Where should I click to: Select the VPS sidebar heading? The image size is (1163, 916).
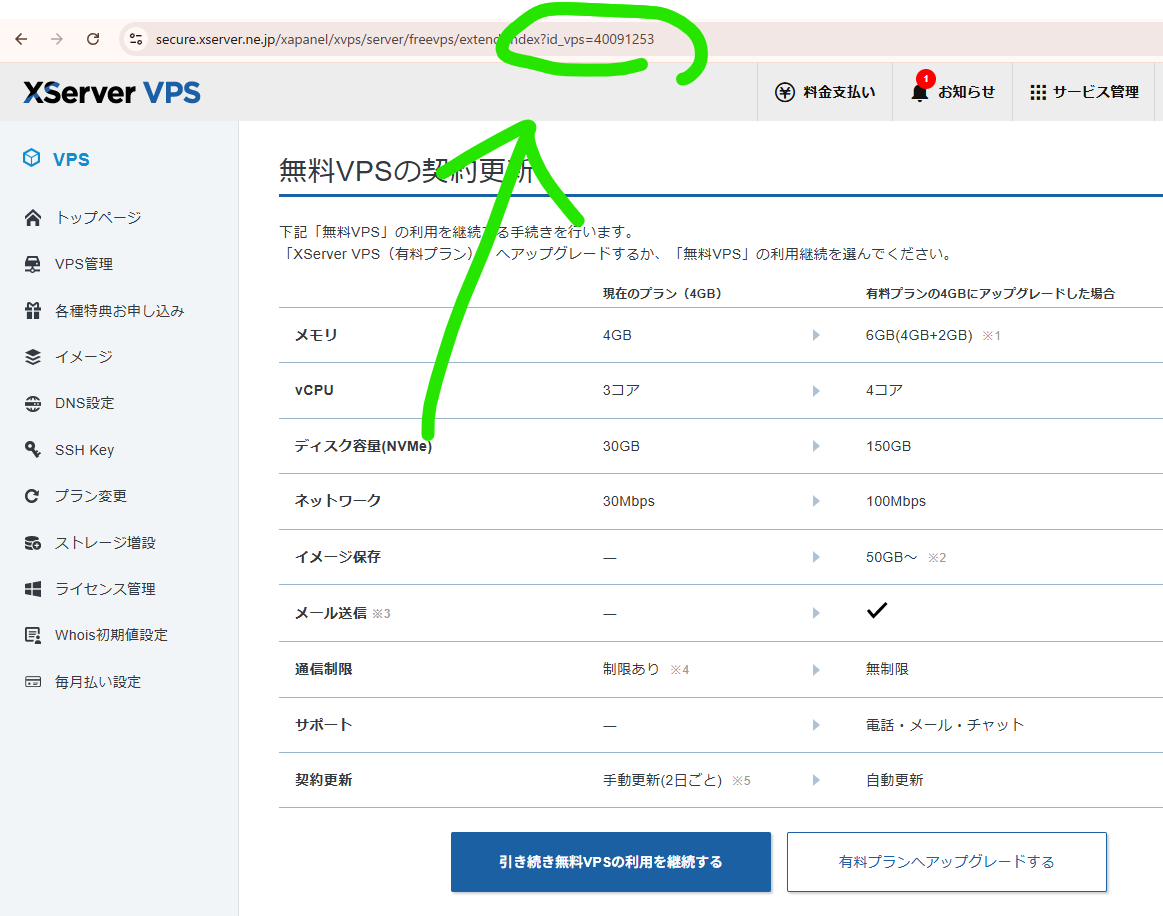[71, 159]
